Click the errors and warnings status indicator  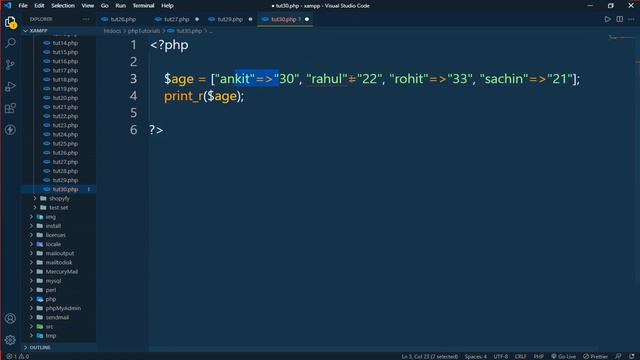[x=18, y=356]
